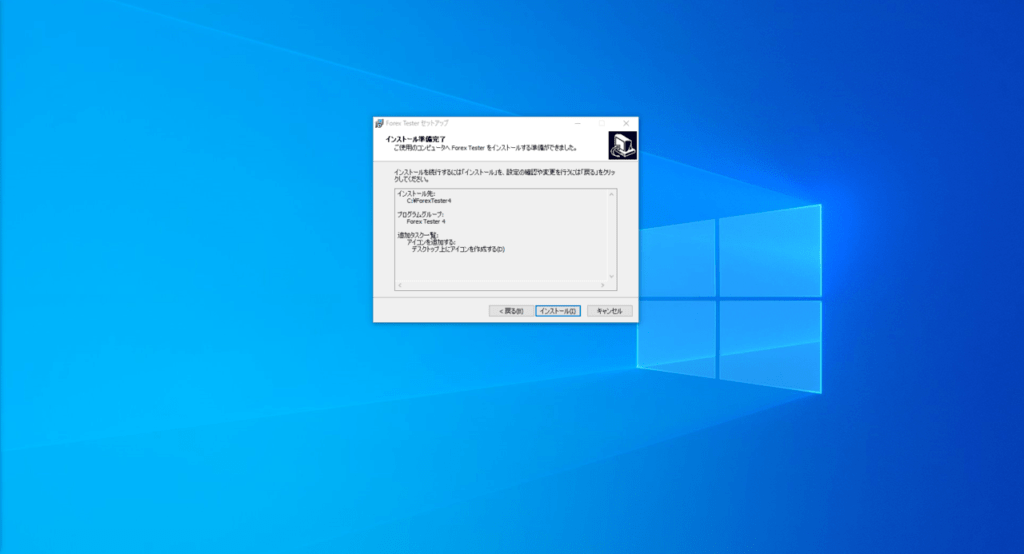This screenshot has width=1024, height=554.
Task: Click the install path C:¥ForexTester4 text
Action: pos(429,201)
